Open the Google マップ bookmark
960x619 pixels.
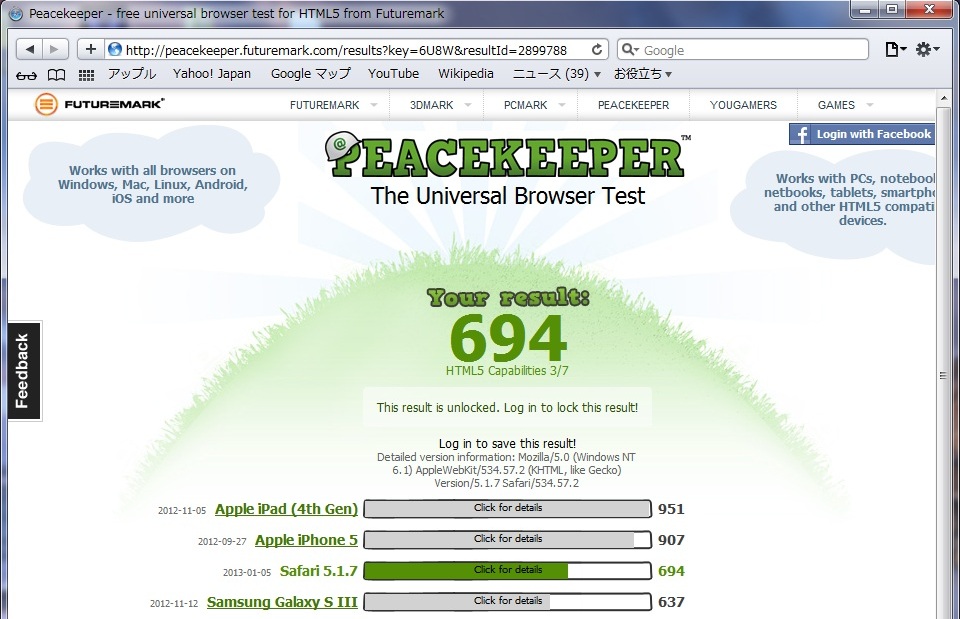pyautogui.click(x=310, y=74)
